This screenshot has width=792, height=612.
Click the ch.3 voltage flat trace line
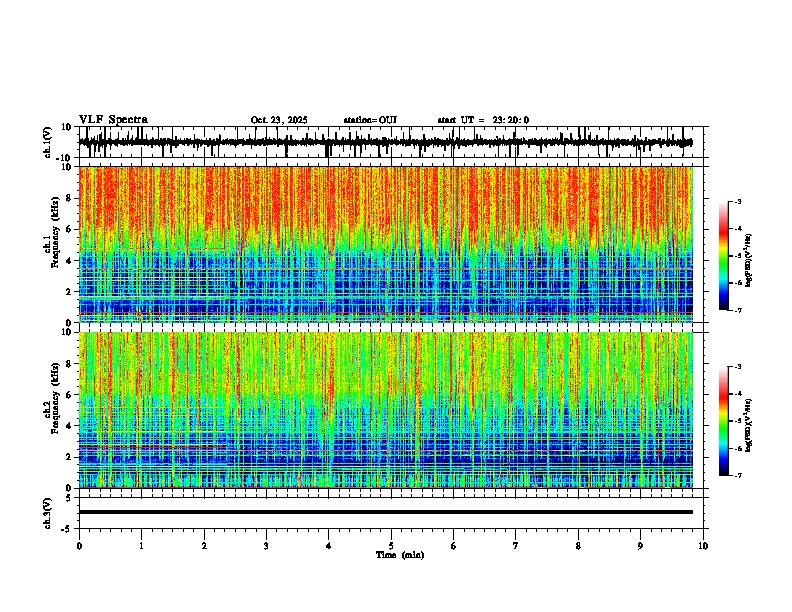click(x=386, y=512)
